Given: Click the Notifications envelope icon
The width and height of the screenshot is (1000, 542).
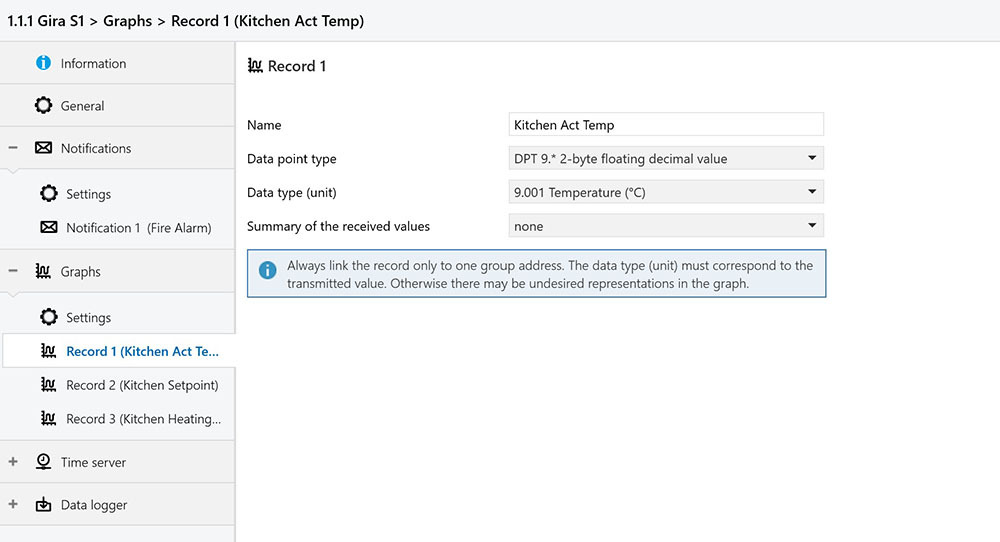Looking at the screenshot, I should [x=43, y=148].
